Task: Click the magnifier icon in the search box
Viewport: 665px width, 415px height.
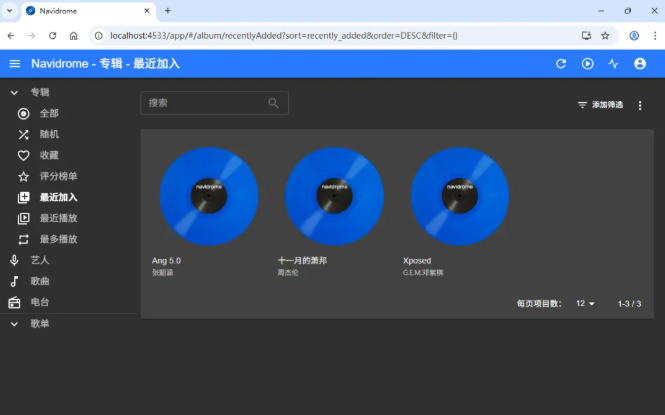Action: click(x=273, y=103)
